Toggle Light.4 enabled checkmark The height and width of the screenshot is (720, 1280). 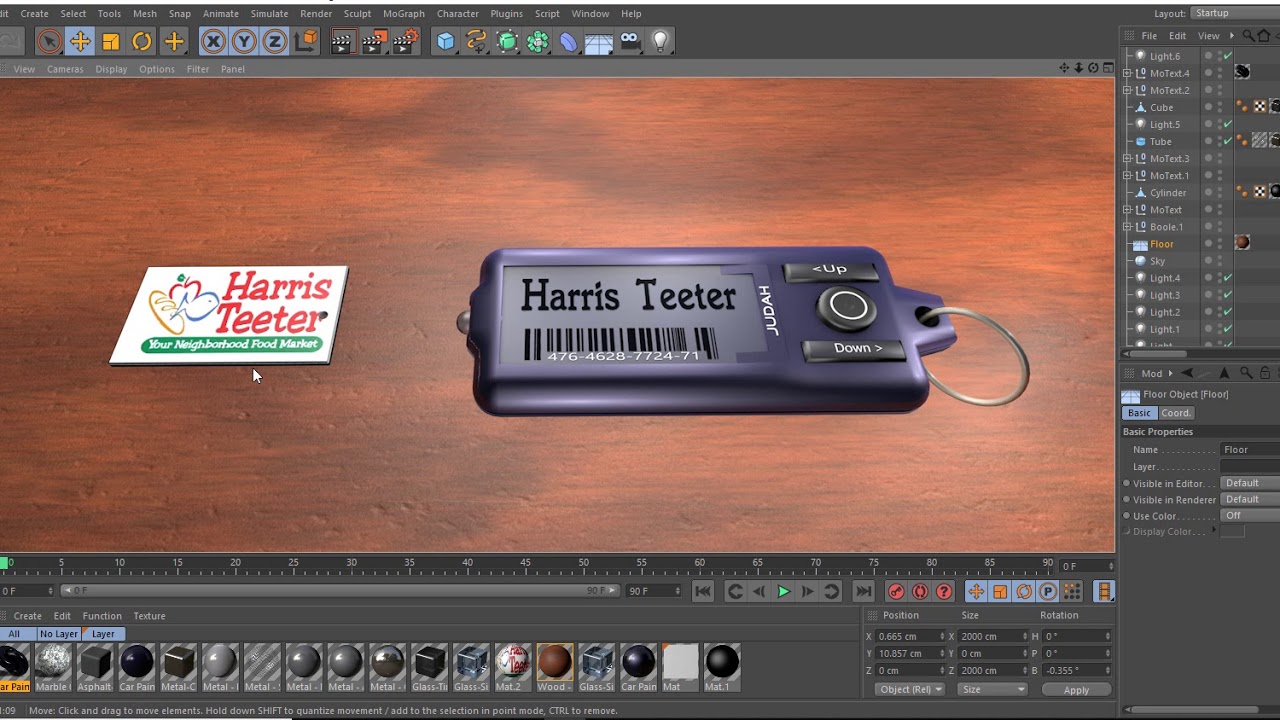click(1228, 278)
